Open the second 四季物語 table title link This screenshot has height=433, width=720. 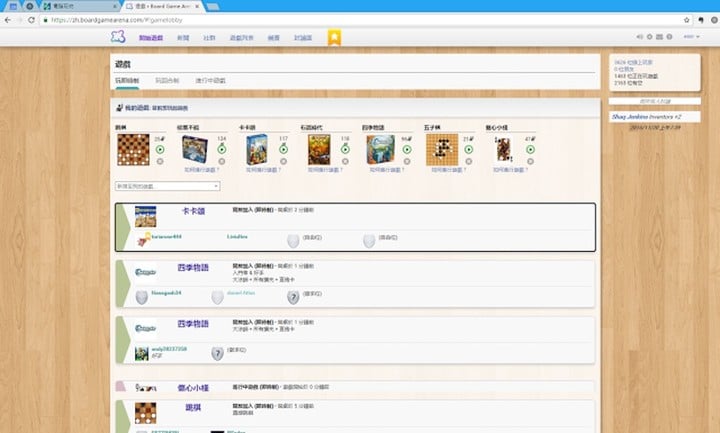pos(193,324)
